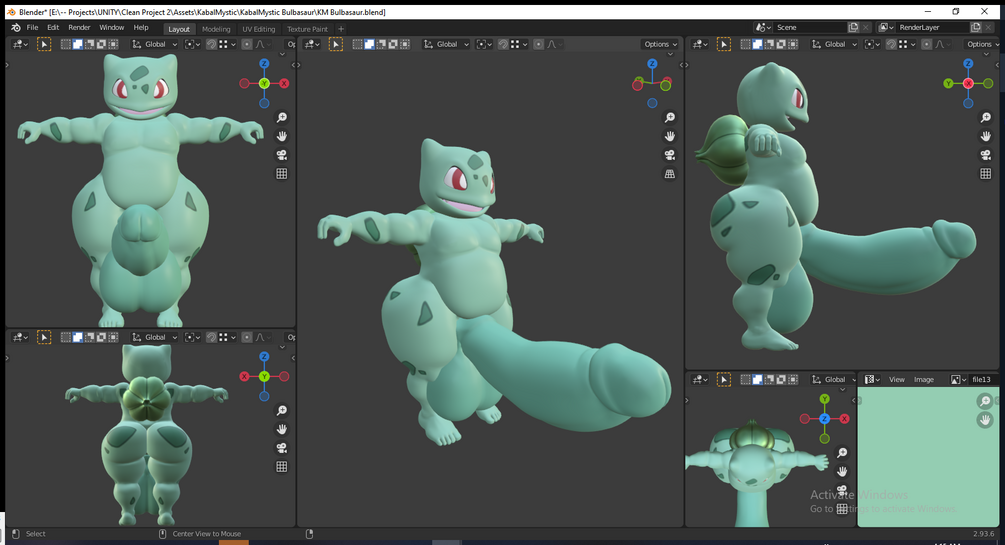
Task: Click the New Scene icon beside Scene
Action: coord(853,28)
